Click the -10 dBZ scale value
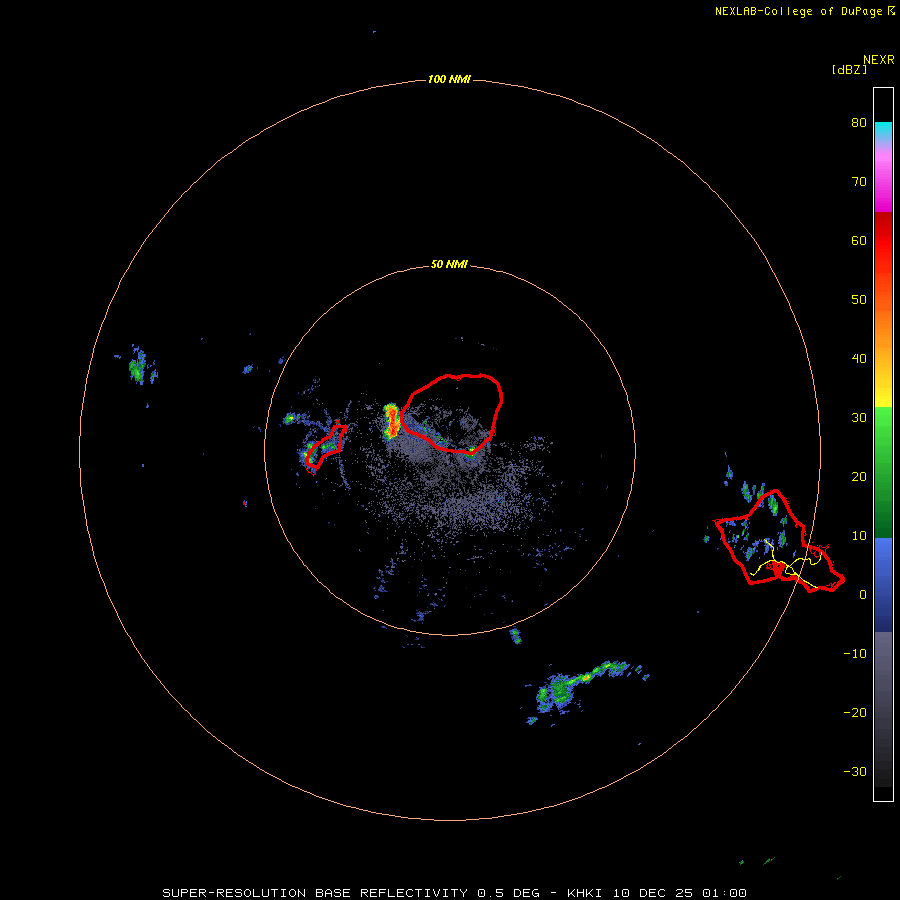Screen dimensions: 900x900 tap(855, 654)
